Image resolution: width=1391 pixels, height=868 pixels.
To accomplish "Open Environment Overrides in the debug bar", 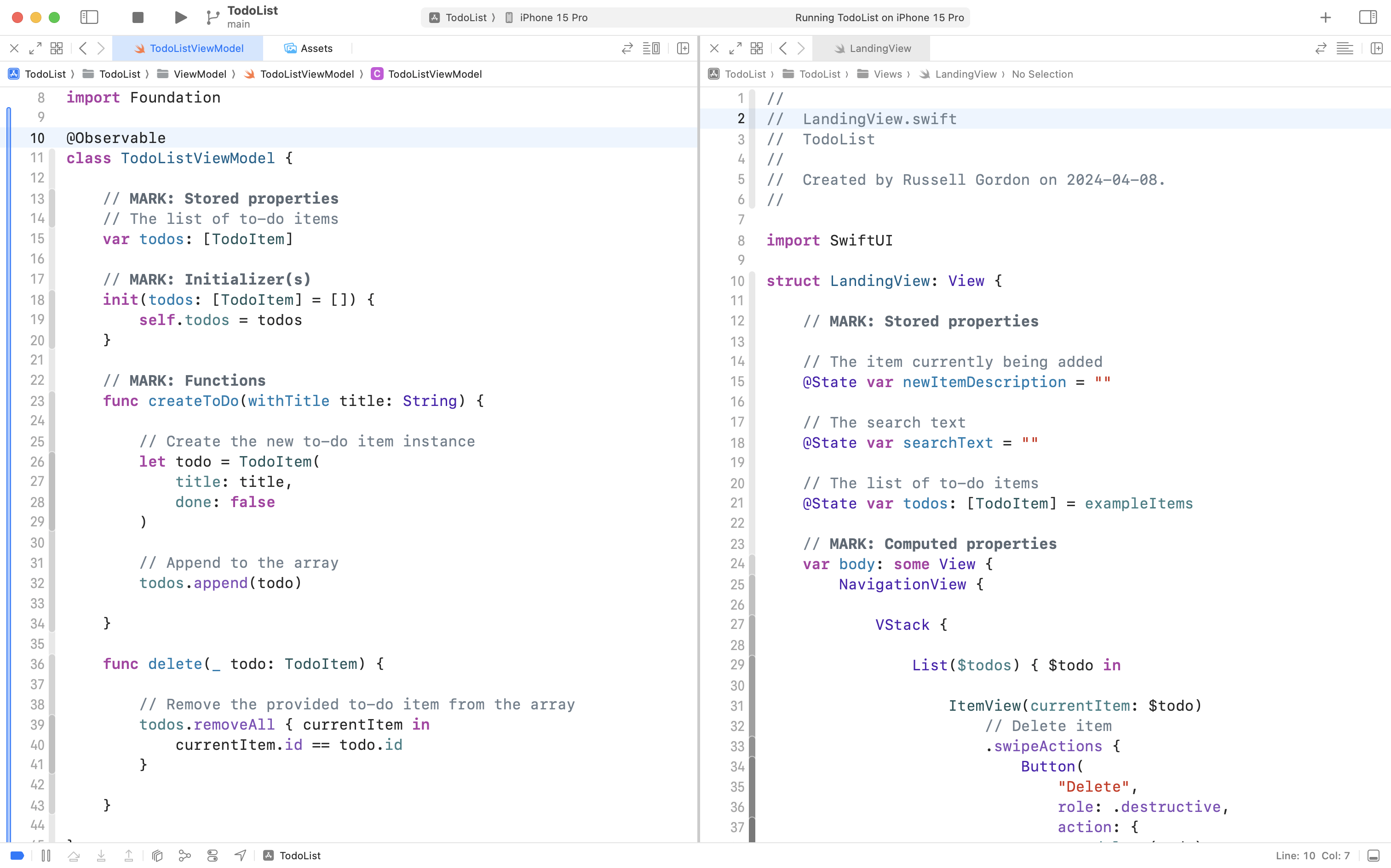I will pos(213,856).
